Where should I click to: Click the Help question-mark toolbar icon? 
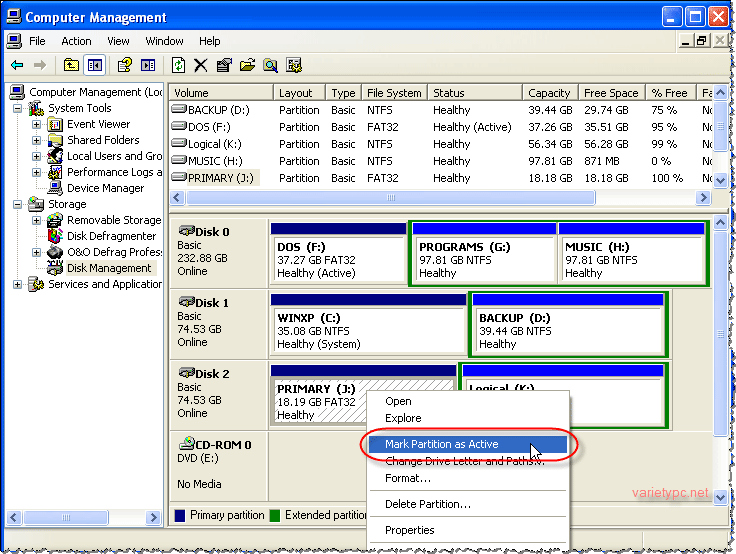[x=125, y=65]
